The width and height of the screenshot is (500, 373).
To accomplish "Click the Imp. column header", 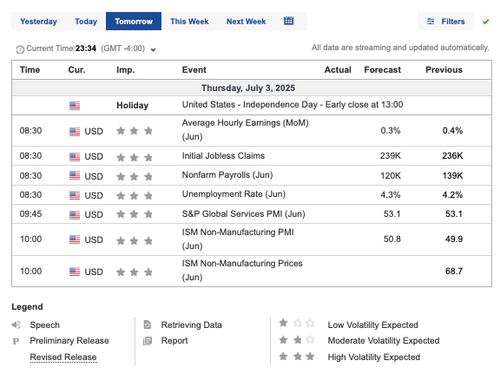I will coord(125,70).
